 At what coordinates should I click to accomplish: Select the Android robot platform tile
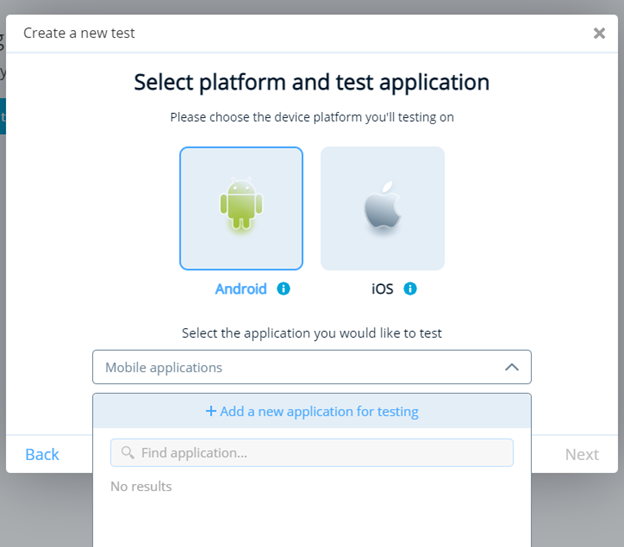coord(241,208)
